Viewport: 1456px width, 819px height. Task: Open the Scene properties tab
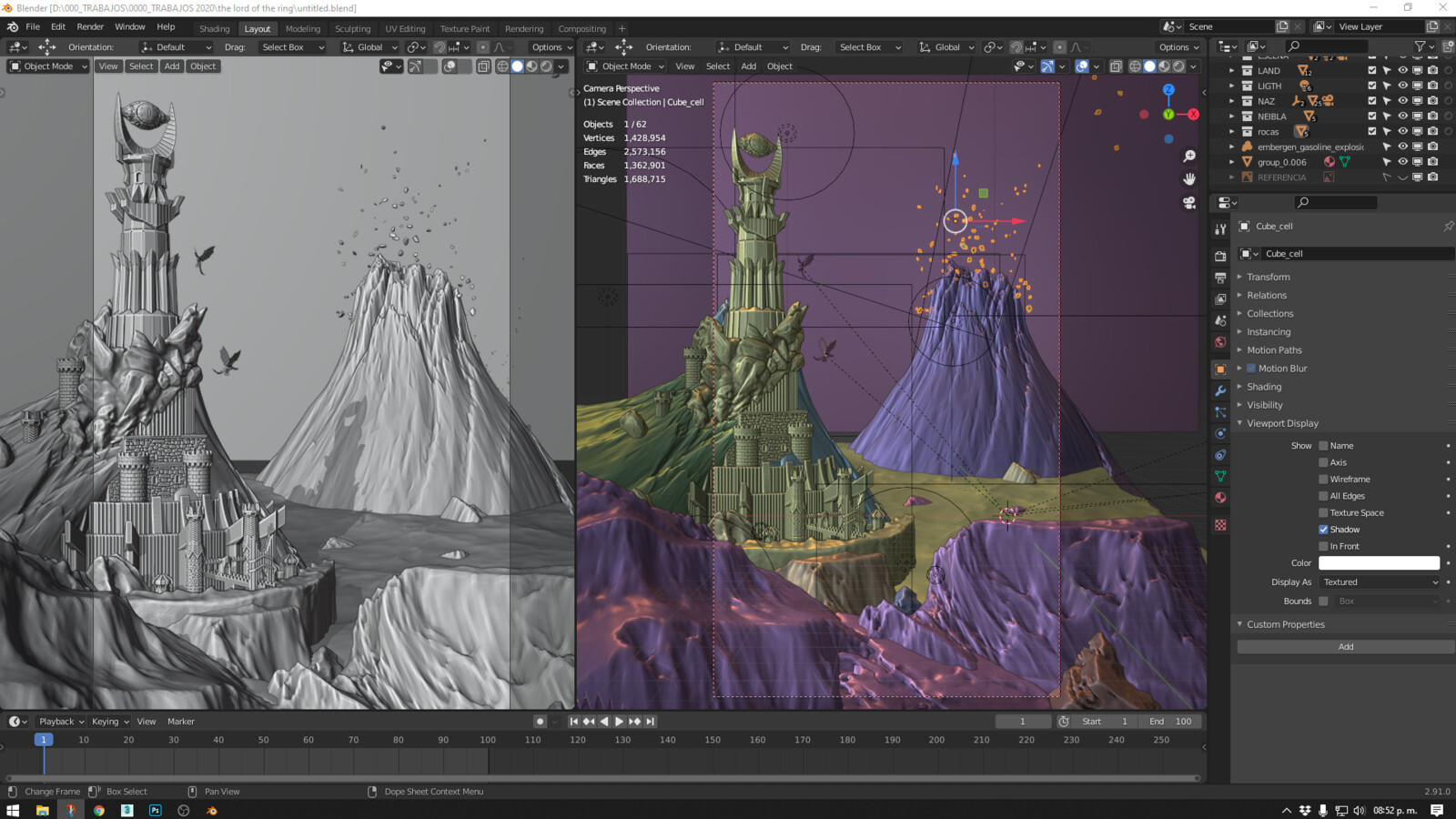(1220, 321)
